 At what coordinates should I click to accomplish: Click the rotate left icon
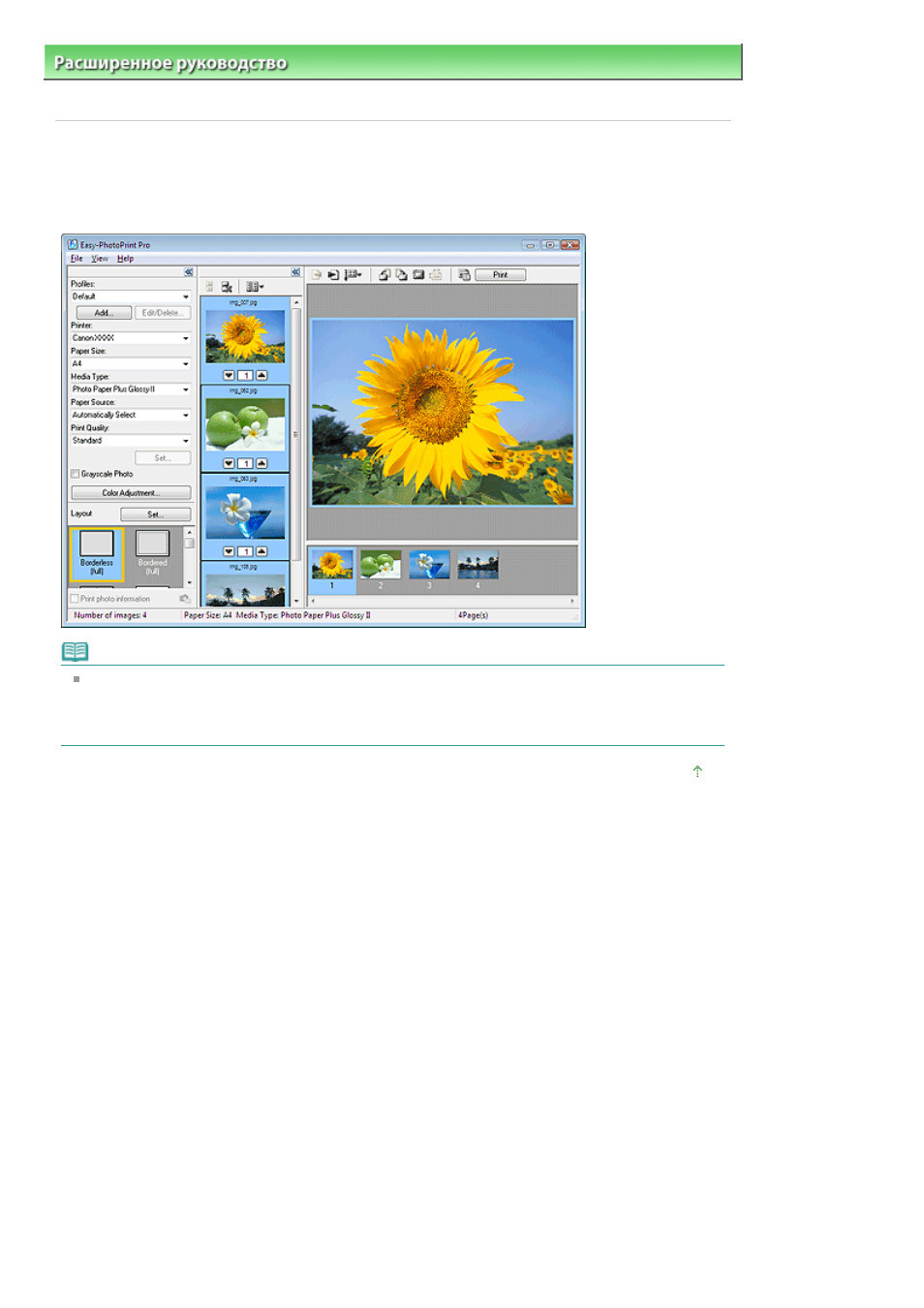click(385, 275)
